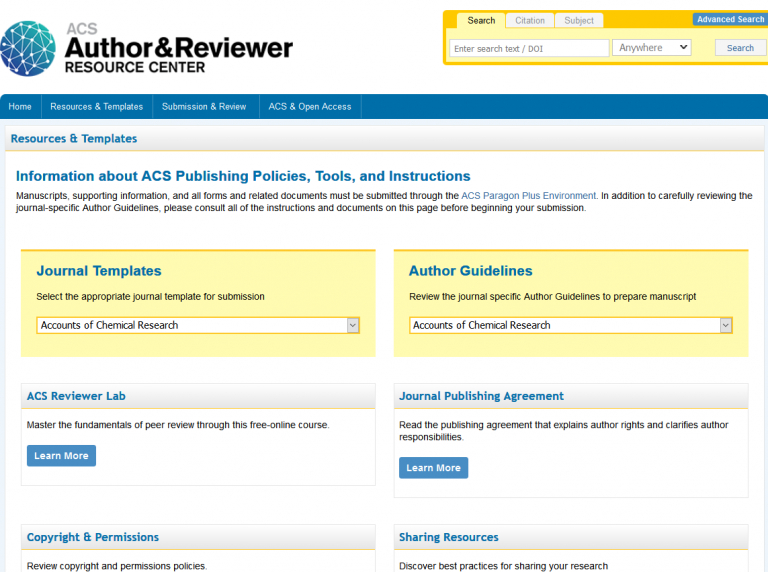This screenshot has width=768, height=572.
Task: Click 'Discover best practices for sharing' text
Action: pyautogui.click(x=504, y=566)
